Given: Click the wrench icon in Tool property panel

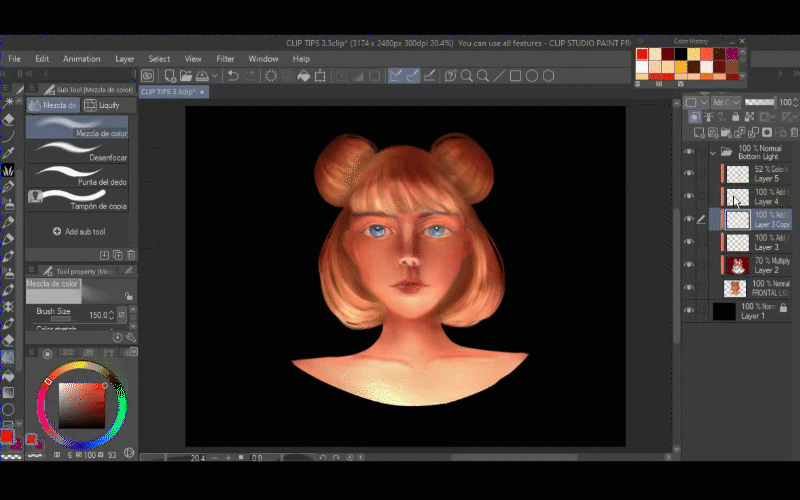Looking at the screenshot, I should 130,337.
